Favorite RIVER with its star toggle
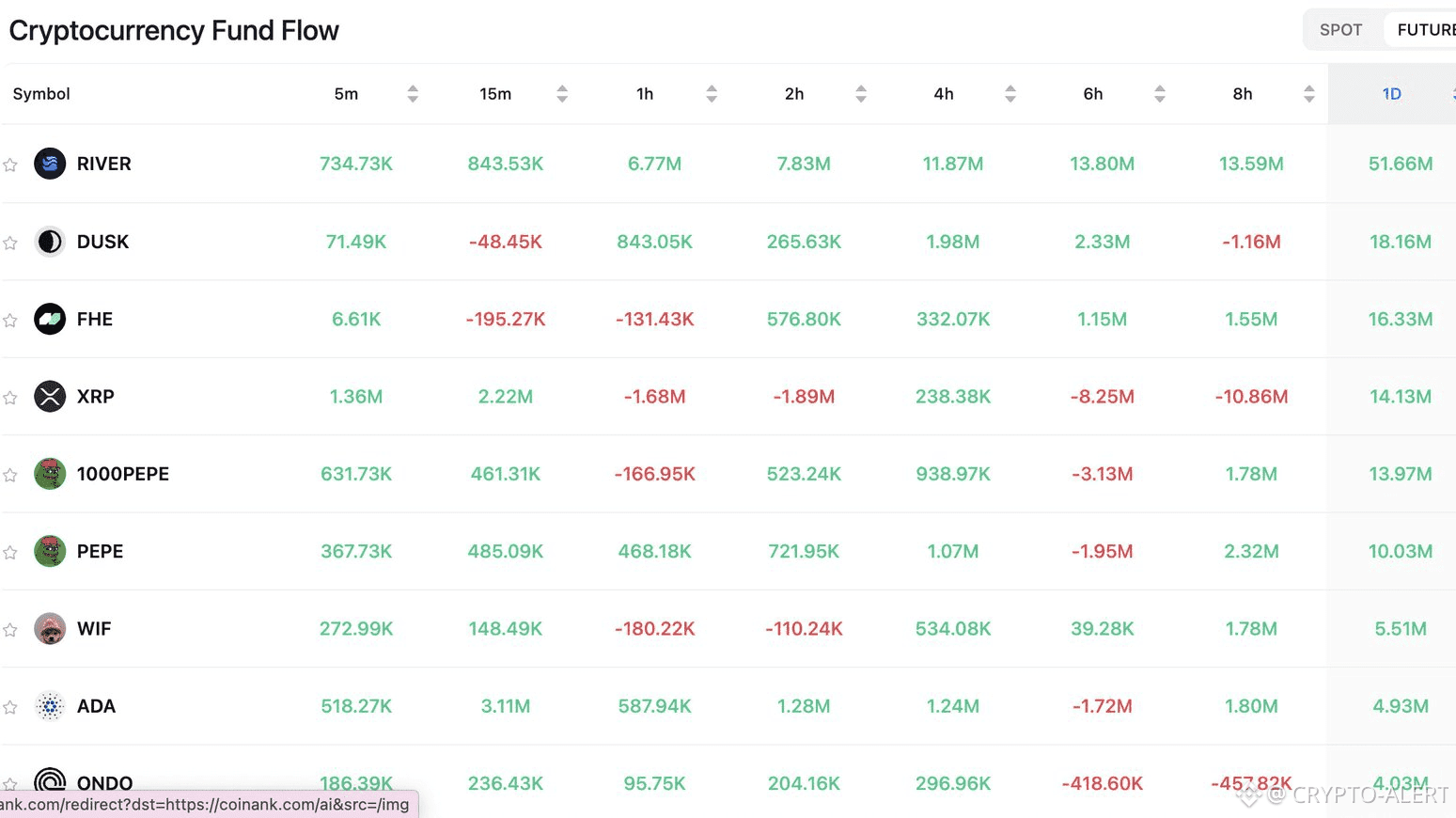This screenshot has height=818, width=1456. pyautogui.click(x=10, y=165)
